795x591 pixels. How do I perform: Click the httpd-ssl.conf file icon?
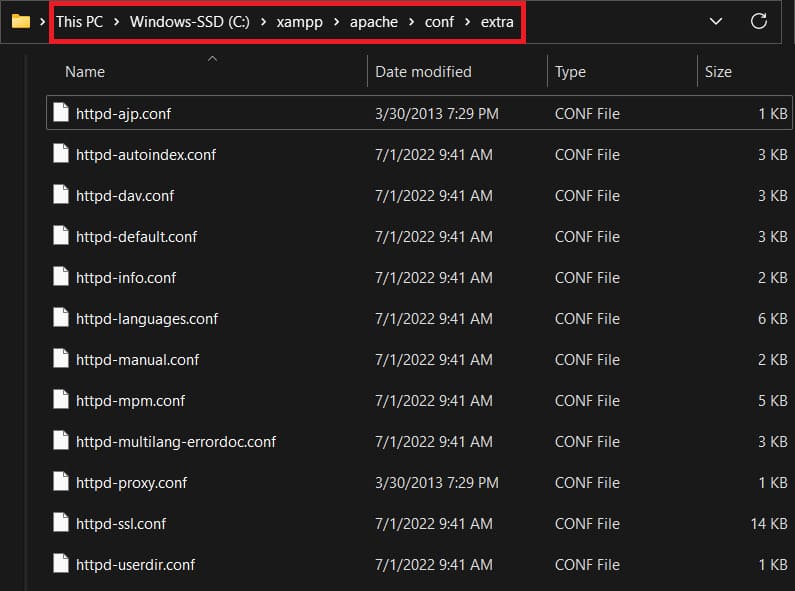pyautogui.click(x=61, y=523)
